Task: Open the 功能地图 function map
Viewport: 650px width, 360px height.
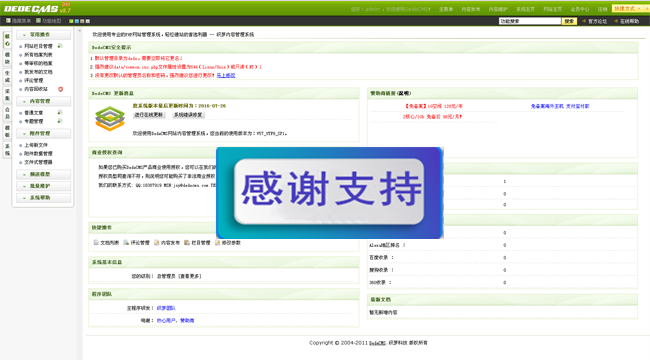Action: pos(49,21)
